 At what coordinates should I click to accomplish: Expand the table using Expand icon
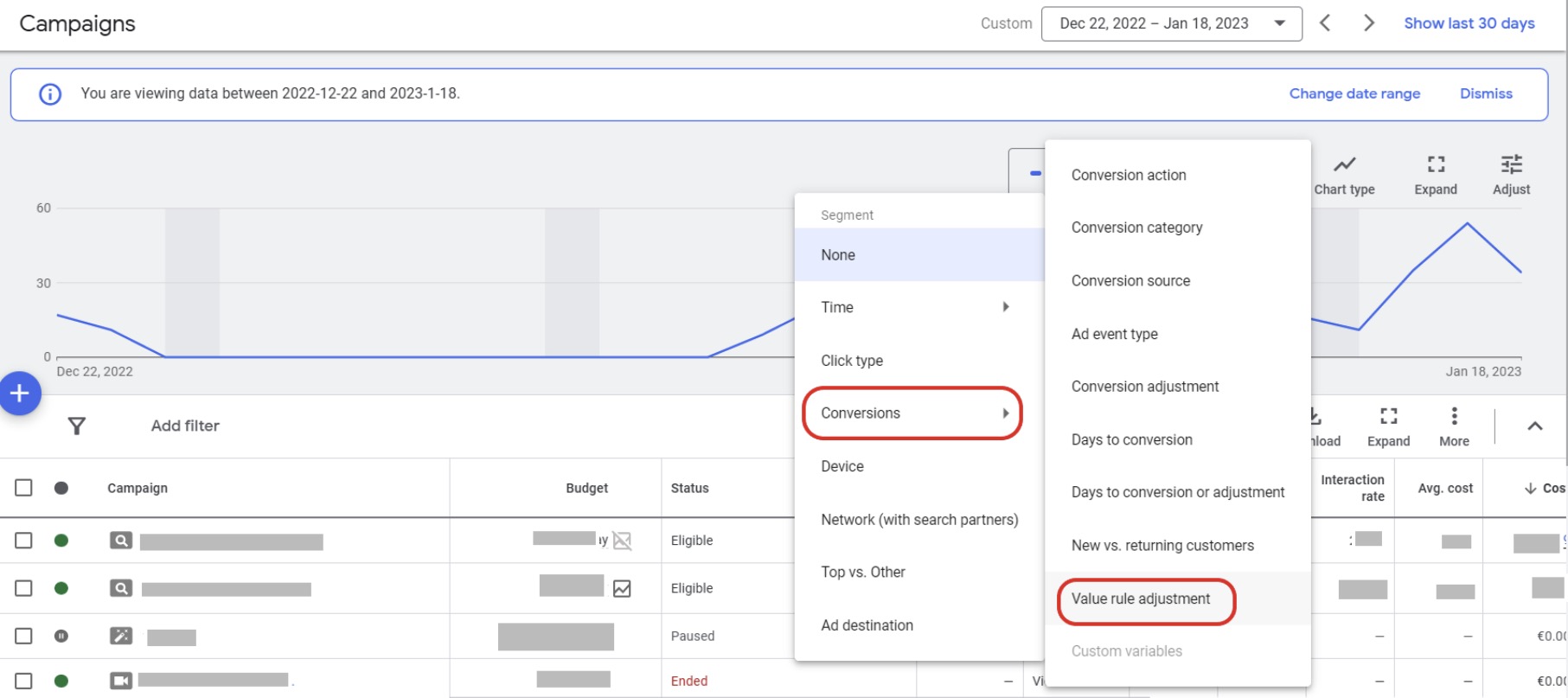(1388, 417)
